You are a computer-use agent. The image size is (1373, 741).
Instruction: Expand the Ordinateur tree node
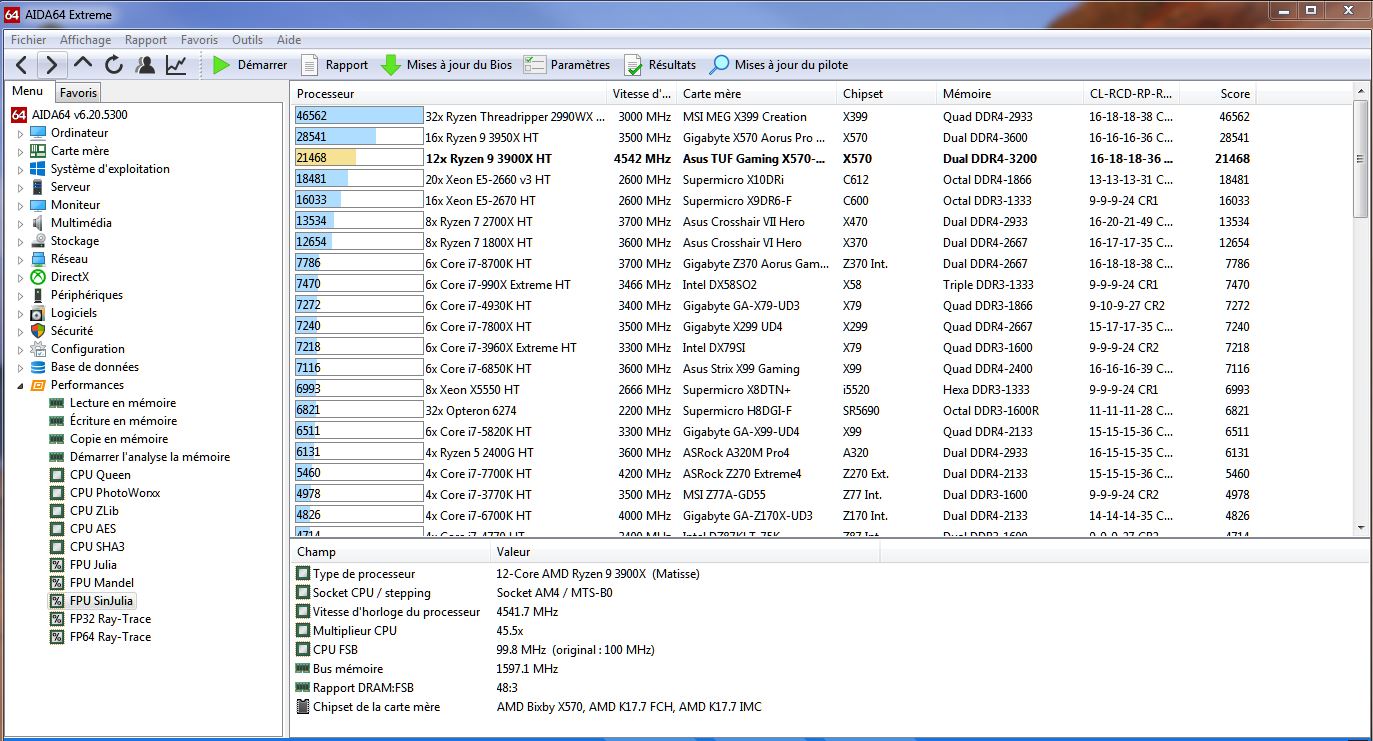pyautogui.click(x=20, y=133)
